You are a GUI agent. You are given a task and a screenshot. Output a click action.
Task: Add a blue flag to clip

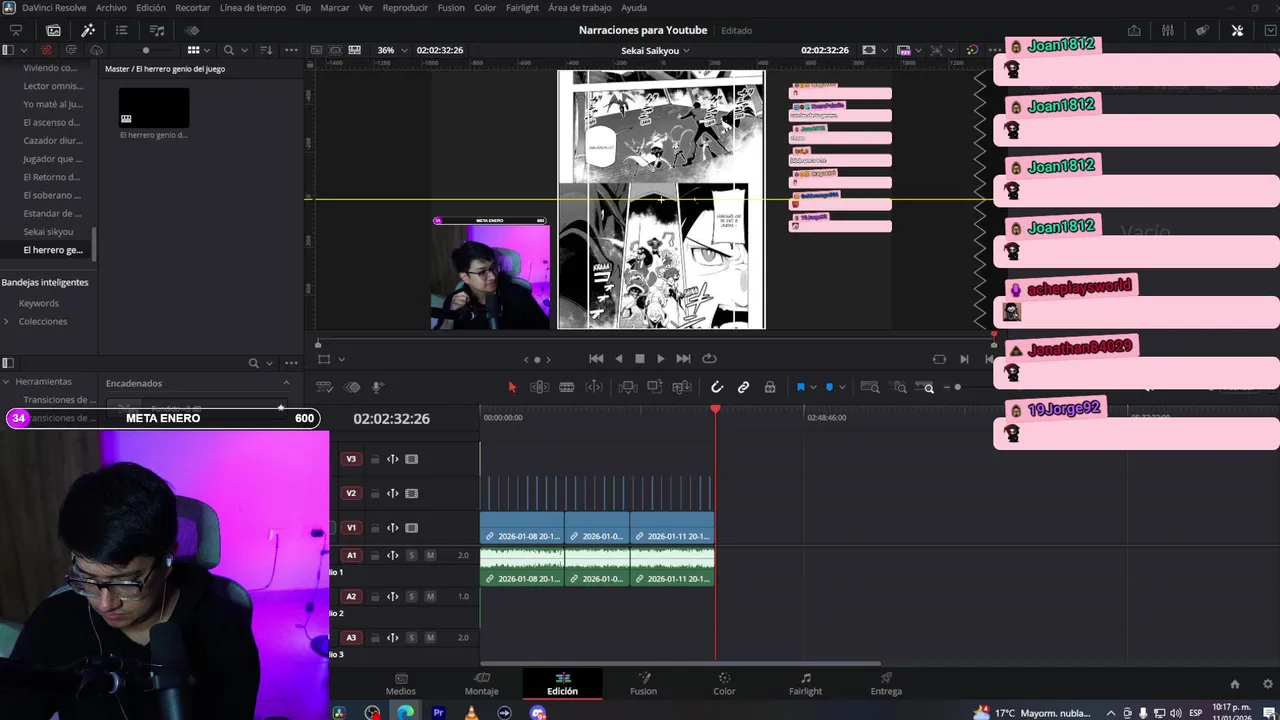click(800, 387)
